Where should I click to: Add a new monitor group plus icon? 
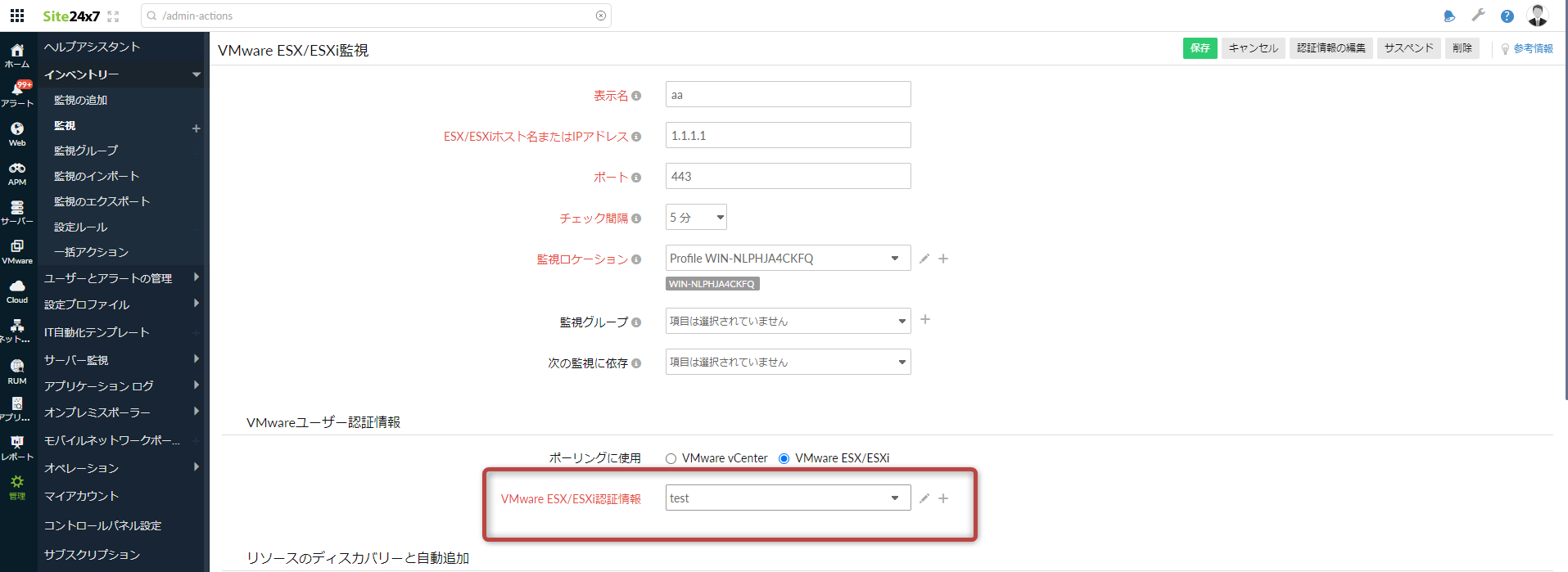point(925,319)
